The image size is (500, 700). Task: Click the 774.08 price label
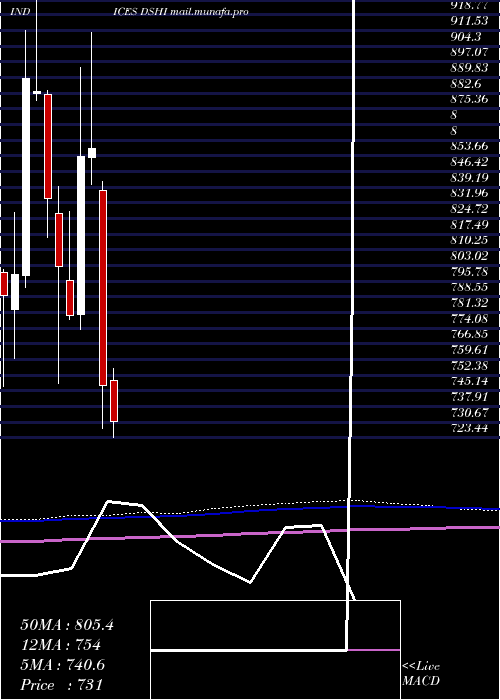[469, 318]
